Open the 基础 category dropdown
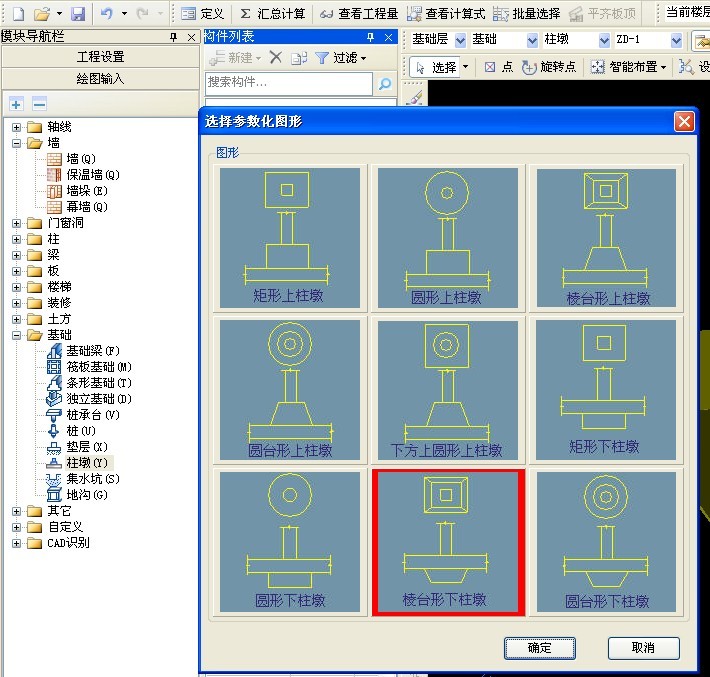 532,40
